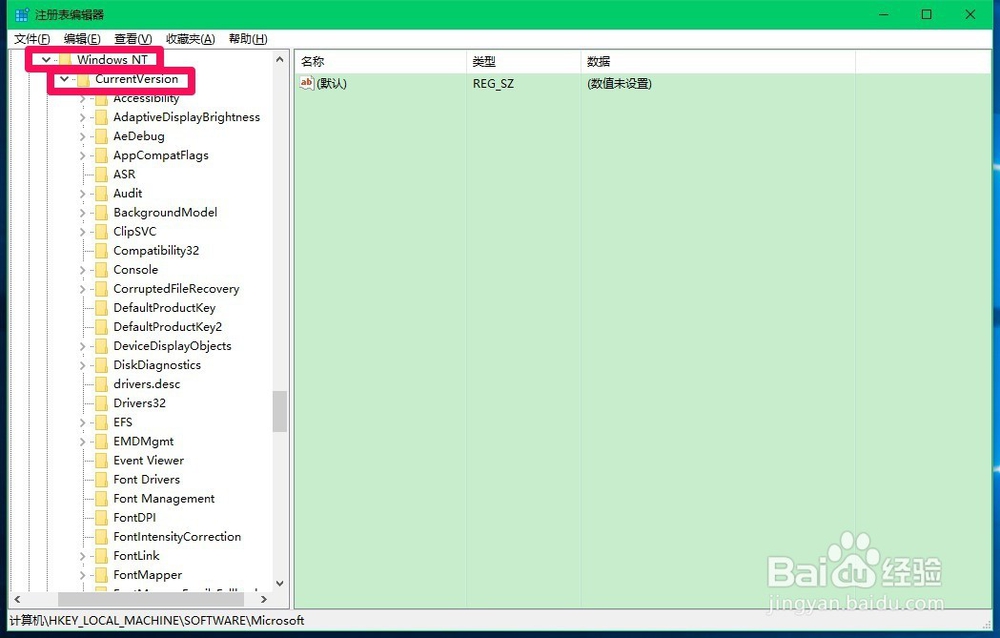The height and width of the screenshot is (638, 1000).
Task: Click the FontDPI folder icon
Action: 101,518
